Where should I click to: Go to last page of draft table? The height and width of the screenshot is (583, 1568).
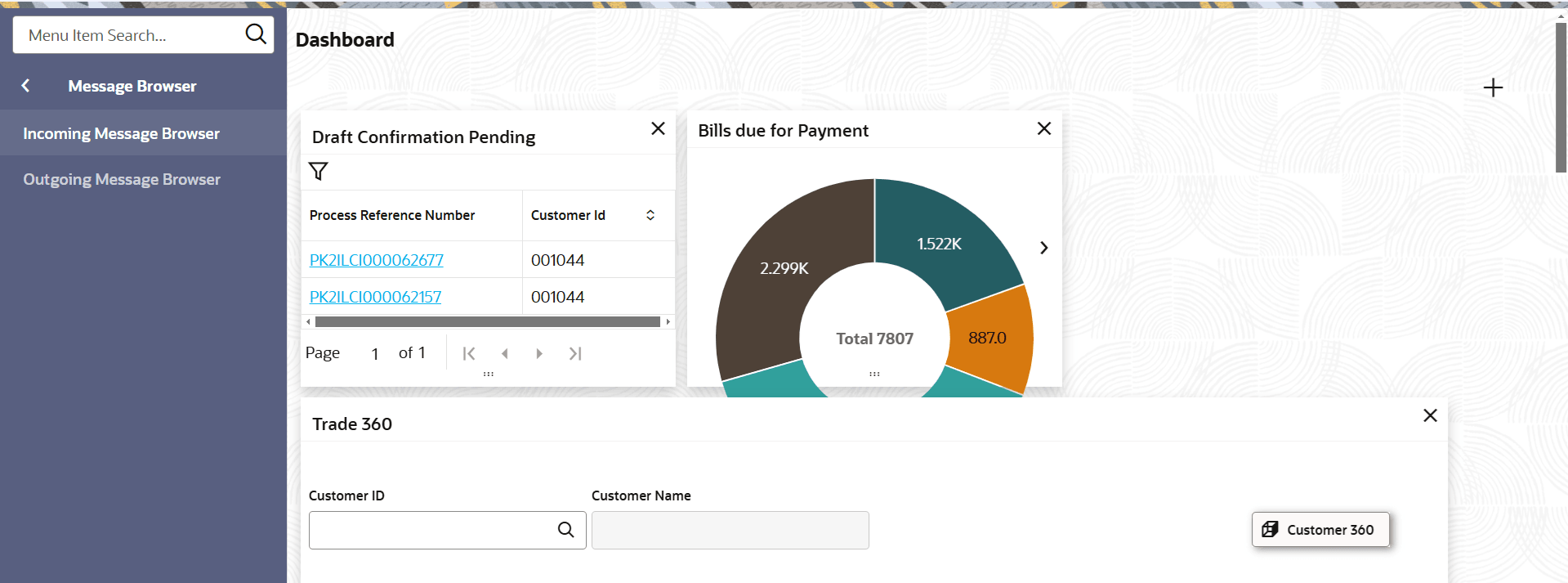coord(575,353)
